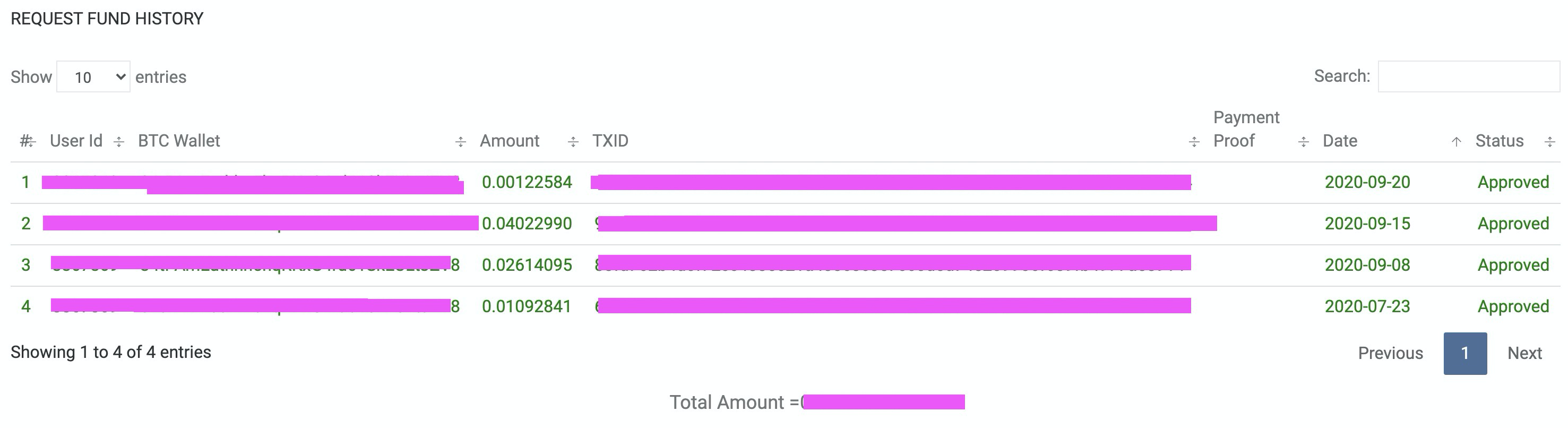Click the 2020-09-08 date cell

click(x=1367, y=265)
